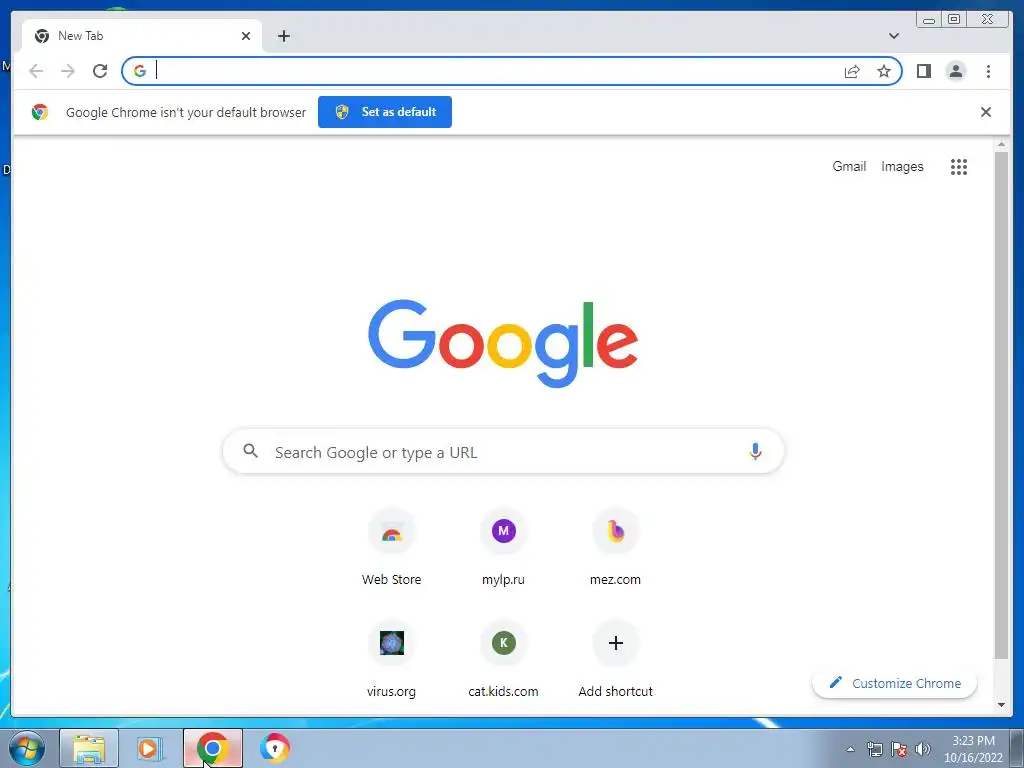Screen dimensions: 1024x768
Task: Open the volume speaker tray icon
Action: coord(923,749)
